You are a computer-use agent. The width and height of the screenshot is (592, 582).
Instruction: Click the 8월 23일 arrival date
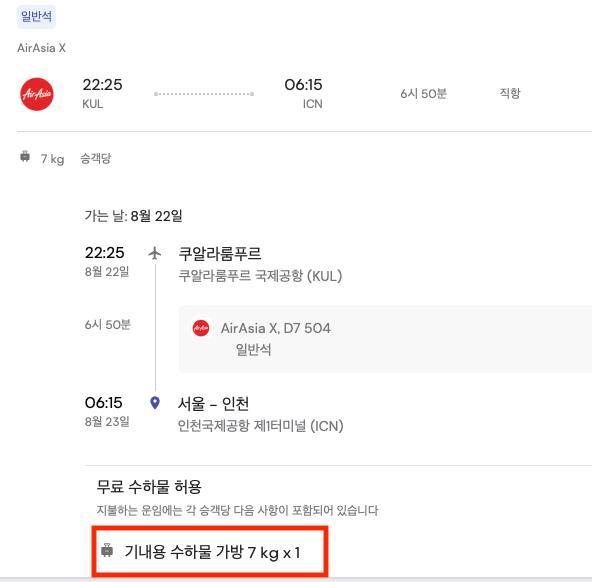point(107,422)
